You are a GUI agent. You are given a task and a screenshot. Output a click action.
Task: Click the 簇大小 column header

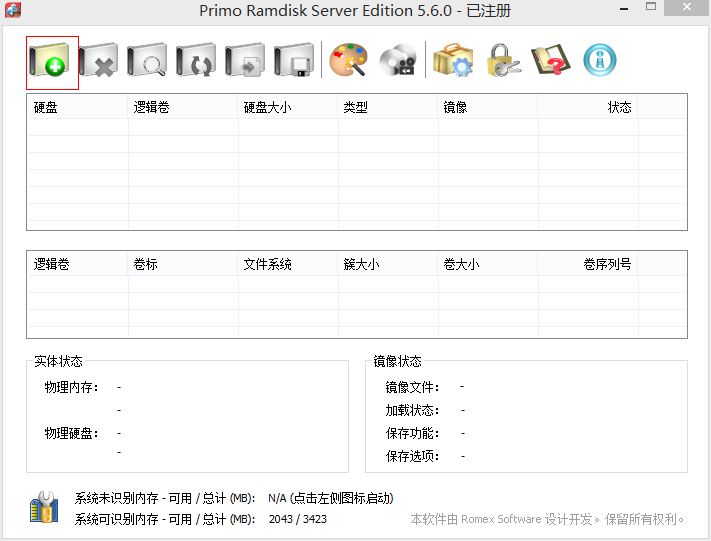[x=388, y=264]
